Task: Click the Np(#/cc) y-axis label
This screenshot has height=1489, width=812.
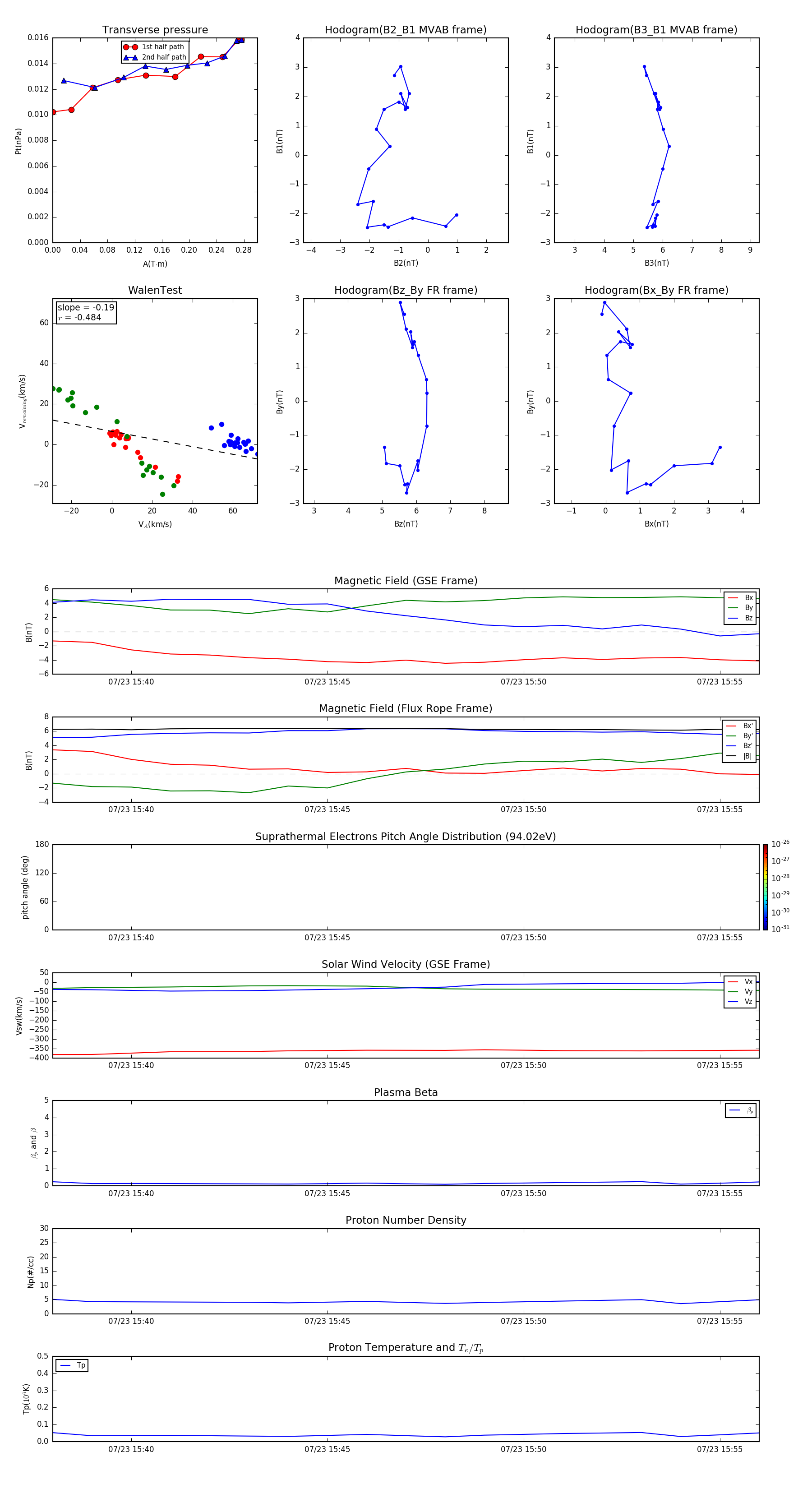Action: 31,1272
